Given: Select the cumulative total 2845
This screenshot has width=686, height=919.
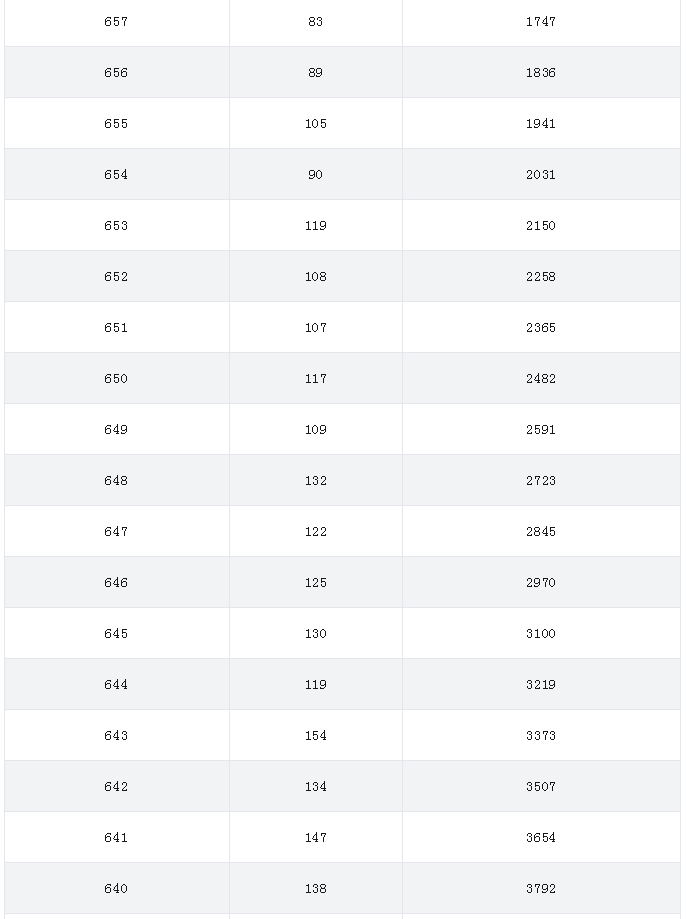Looking at the screenshot, I should click(x=541, y=532).
